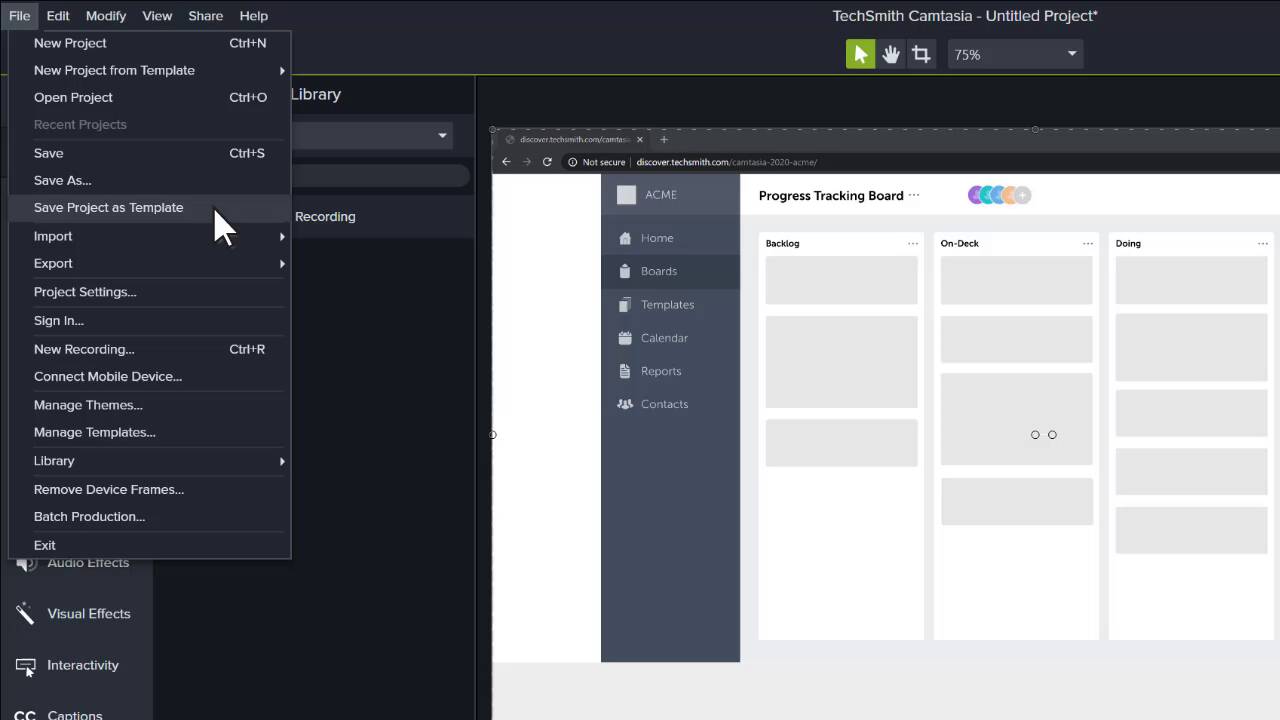1280x720 pixels.
Task: Open the View menu
Action: (157, 15)
